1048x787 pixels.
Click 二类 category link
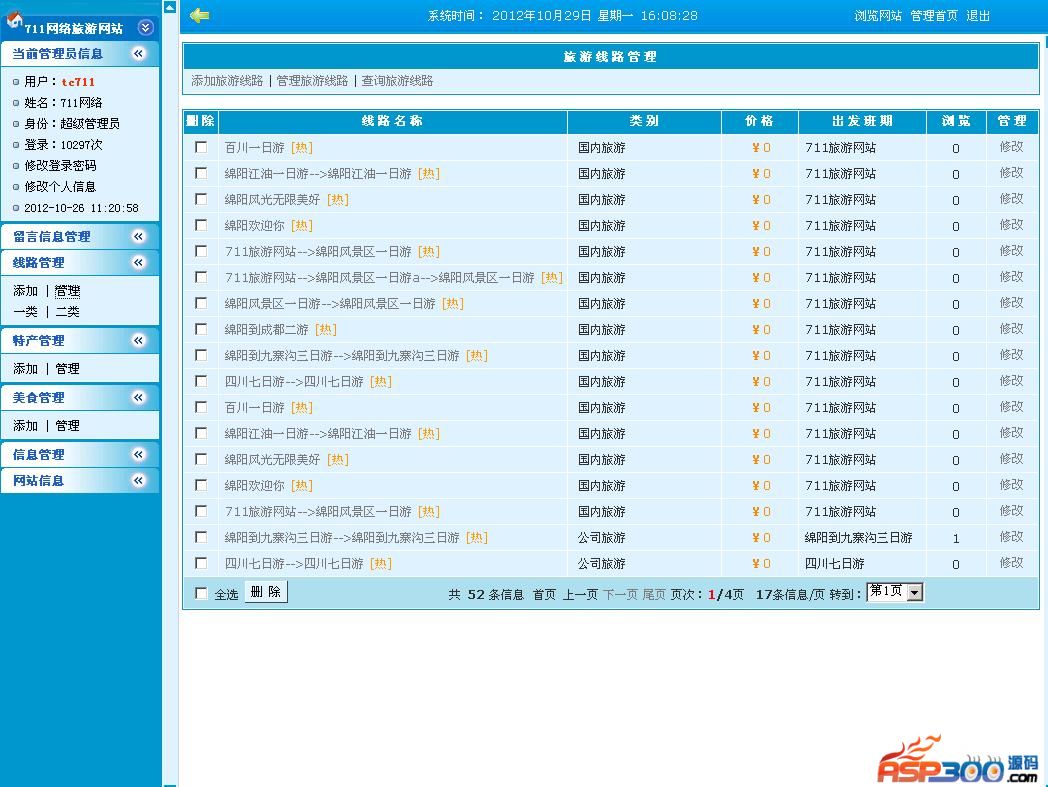68,312
